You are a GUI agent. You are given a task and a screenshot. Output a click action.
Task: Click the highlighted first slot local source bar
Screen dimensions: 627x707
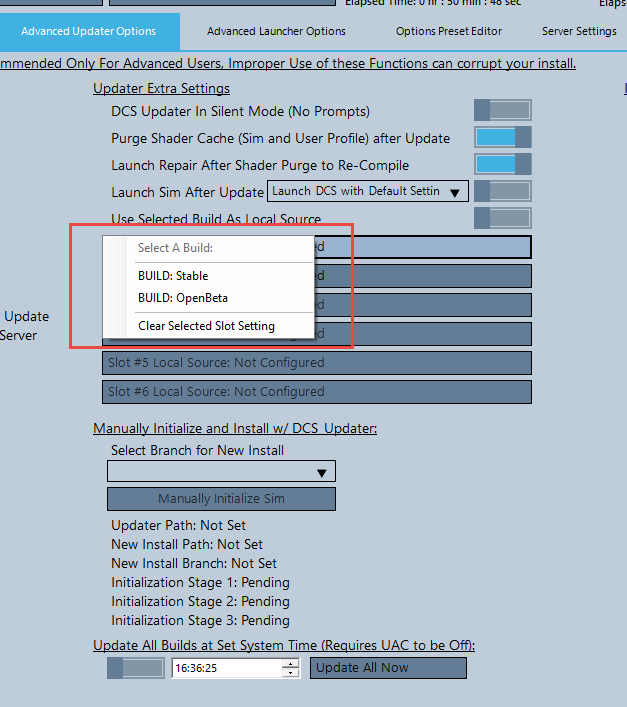(x=423, y=247)
